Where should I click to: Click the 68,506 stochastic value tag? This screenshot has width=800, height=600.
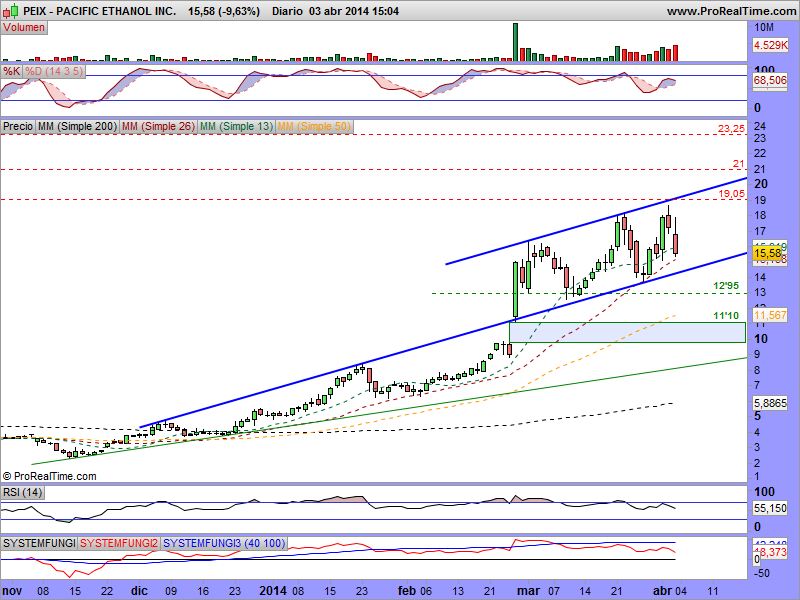pos(770,80)
